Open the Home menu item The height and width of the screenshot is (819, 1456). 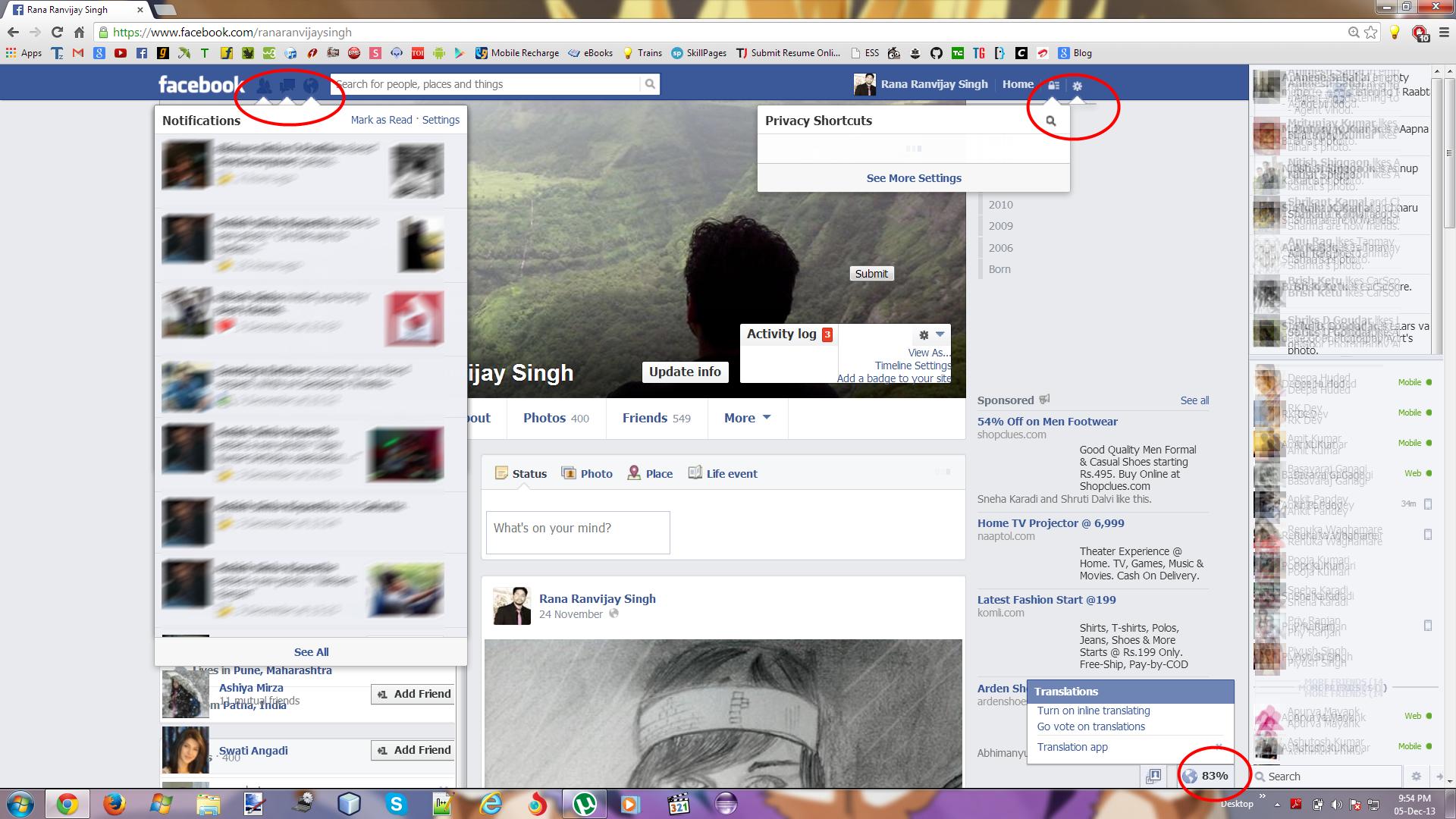click(x=1018, y=84)
